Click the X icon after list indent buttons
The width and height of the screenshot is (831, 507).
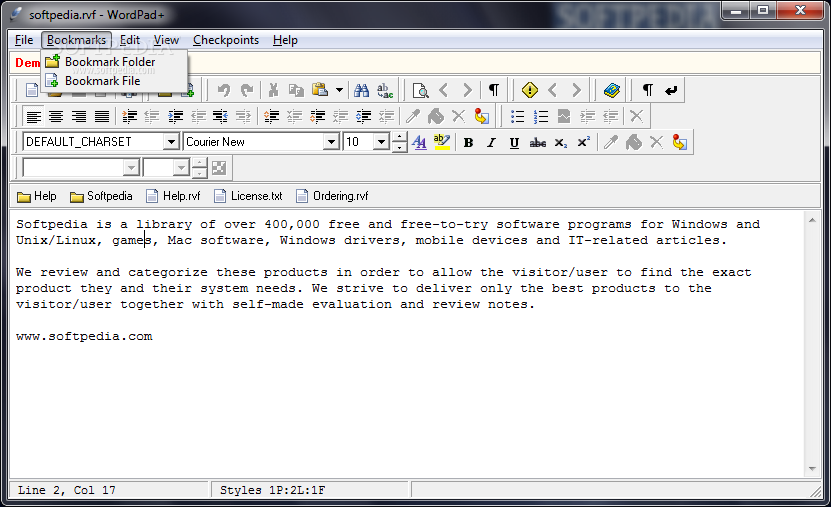pyautogui.click(x=636, y=116)
